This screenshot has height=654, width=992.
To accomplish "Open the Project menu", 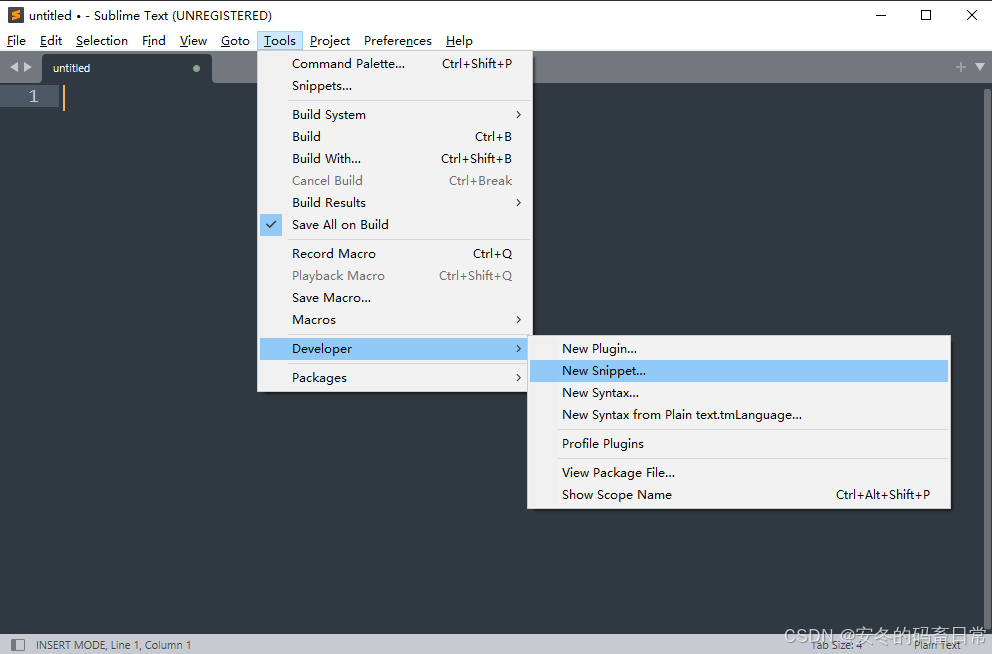I will tap(330, 40).
